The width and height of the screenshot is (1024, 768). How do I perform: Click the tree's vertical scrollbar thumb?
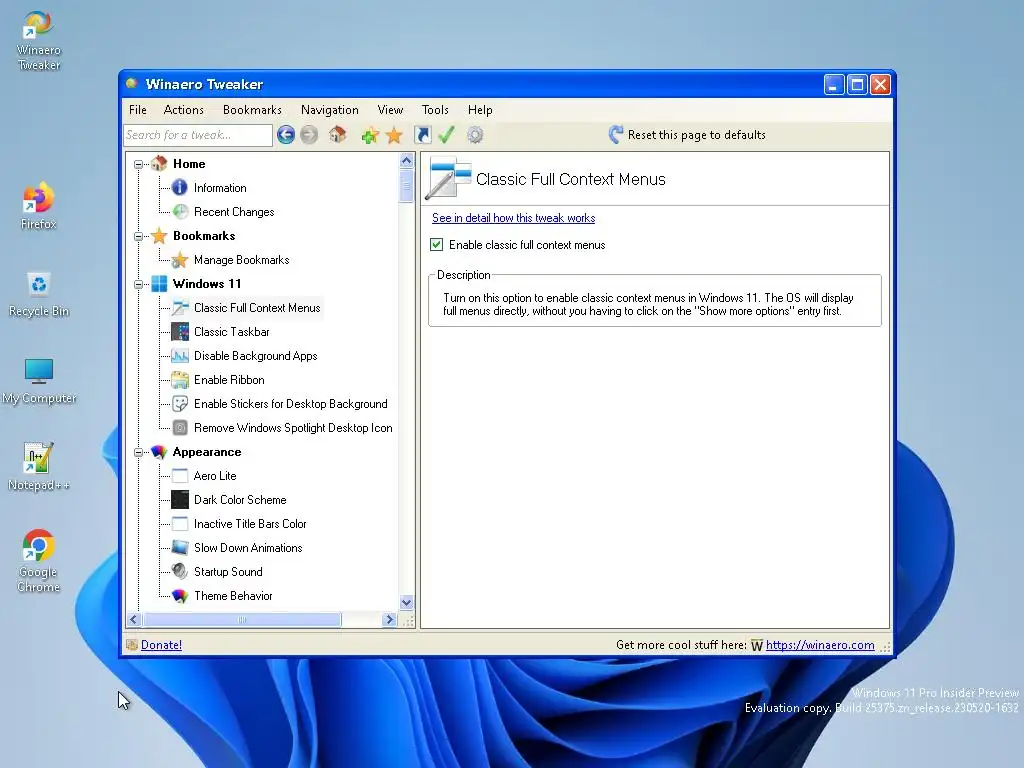point(406,185)
